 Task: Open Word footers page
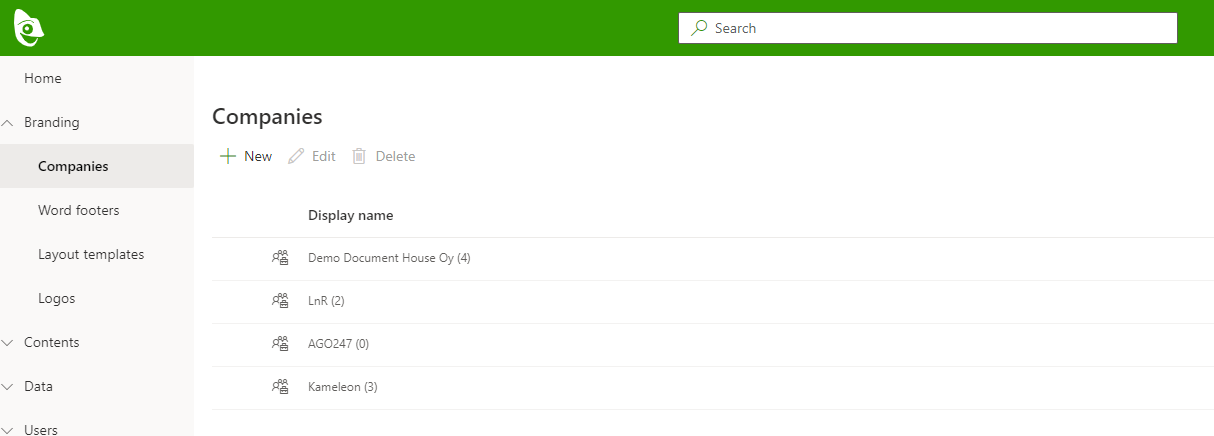(97, 210)
